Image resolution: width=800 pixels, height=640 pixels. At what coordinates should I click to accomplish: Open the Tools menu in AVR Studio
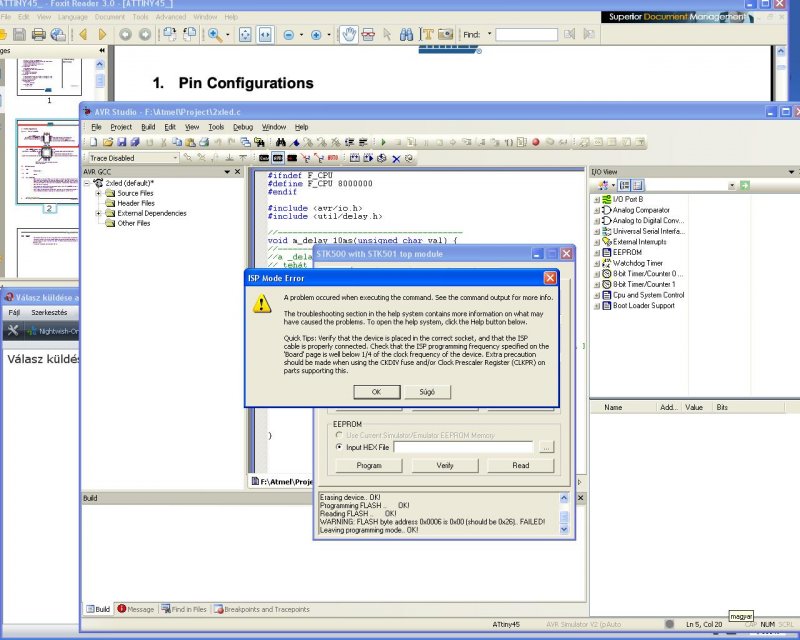pyautogui.click(x=216, y=127)
